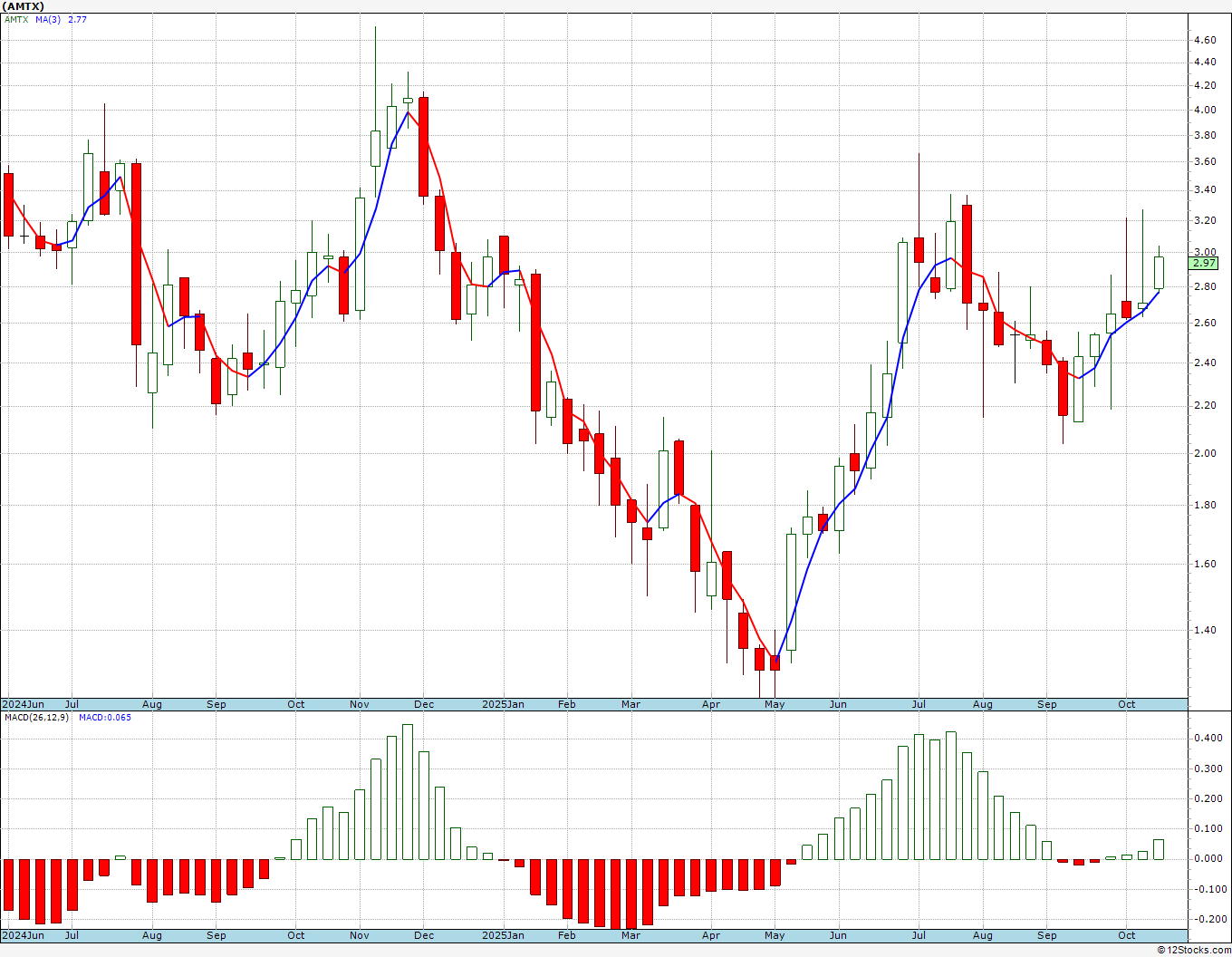
Task: Click Dec on the price chart time axis
Action: coord(424,704)
